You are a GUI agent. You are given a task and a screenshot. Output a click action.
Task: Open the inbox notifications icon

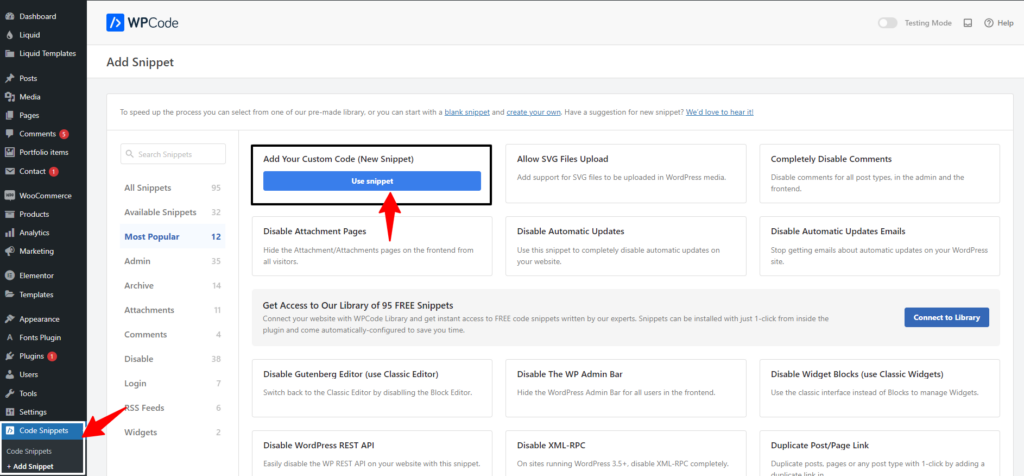coord(967,22)
